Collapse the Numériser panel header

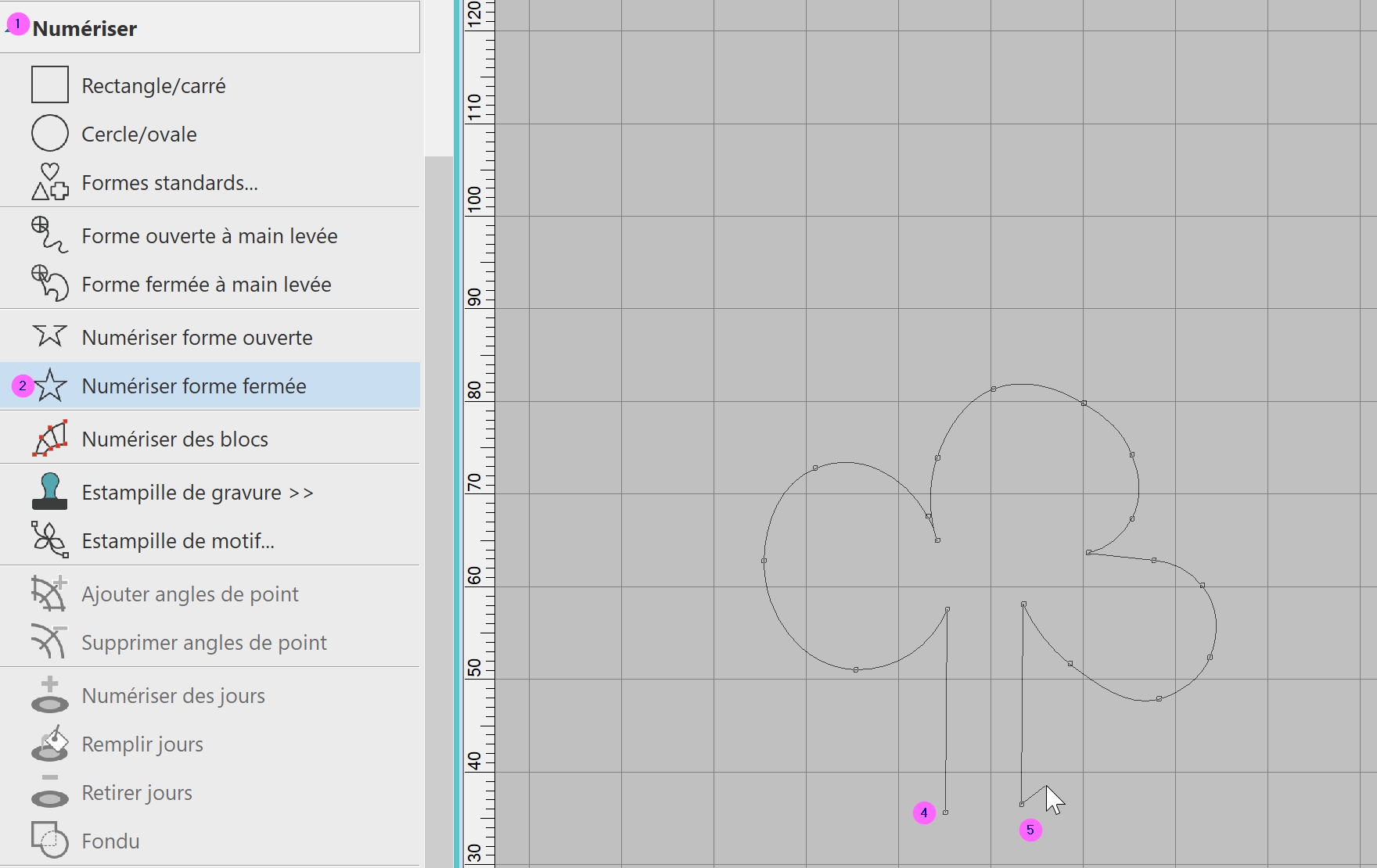click(x=84, y=29)
